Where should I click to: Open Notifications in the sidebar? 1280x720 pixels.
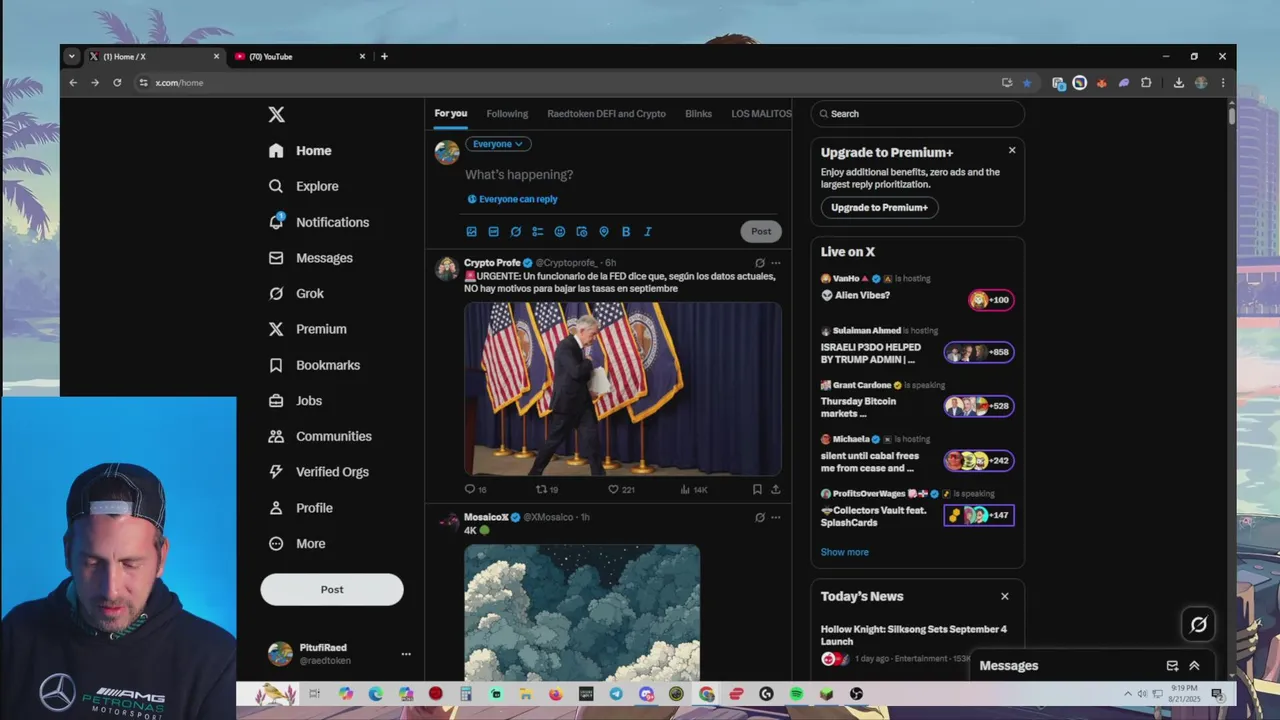[x=319, y=222]
